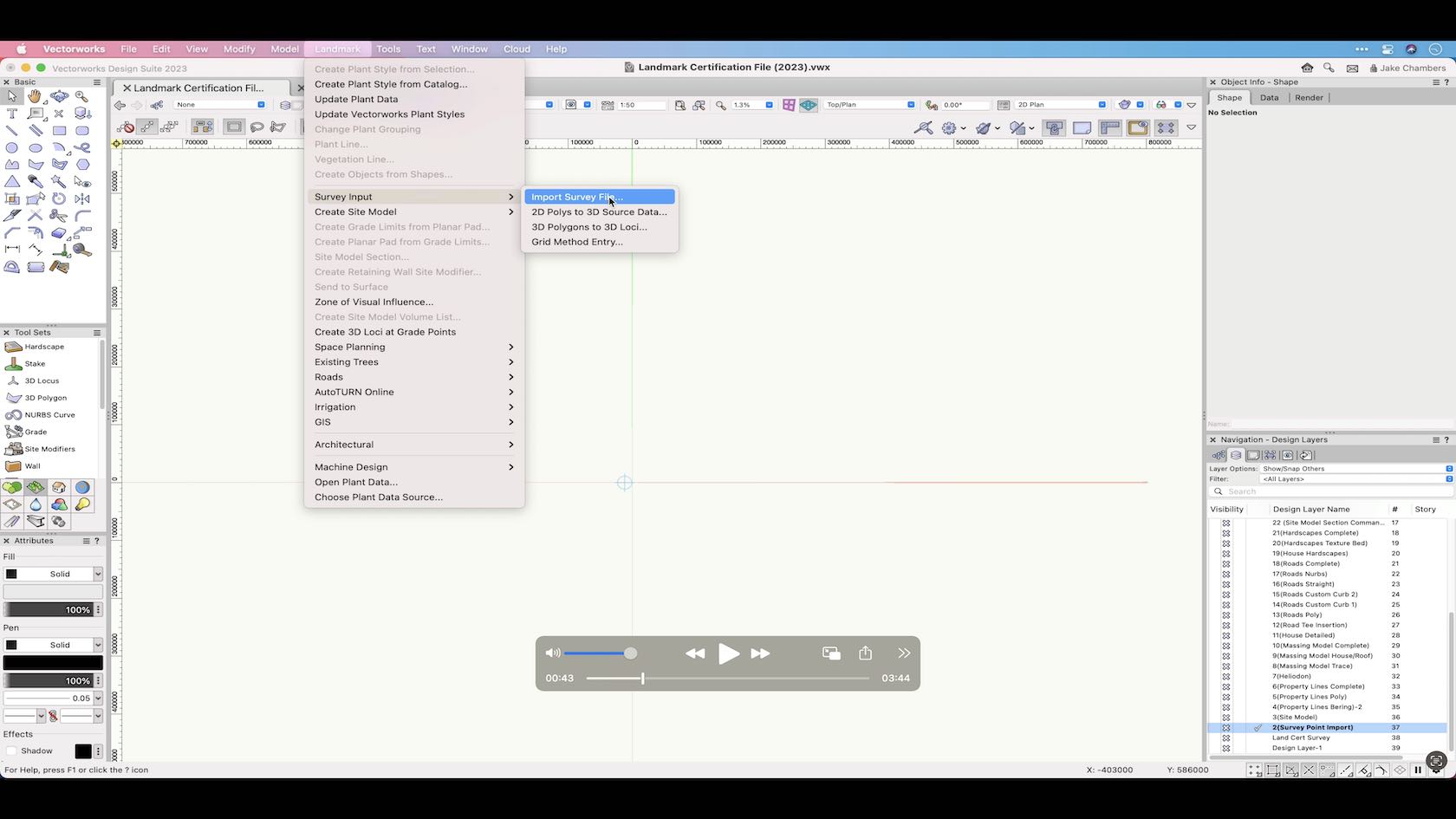The width and height of the screenshot is (1456, 819).
Task: Choose Grid Method Entry menu item
Action: click(x=599, y=242)
